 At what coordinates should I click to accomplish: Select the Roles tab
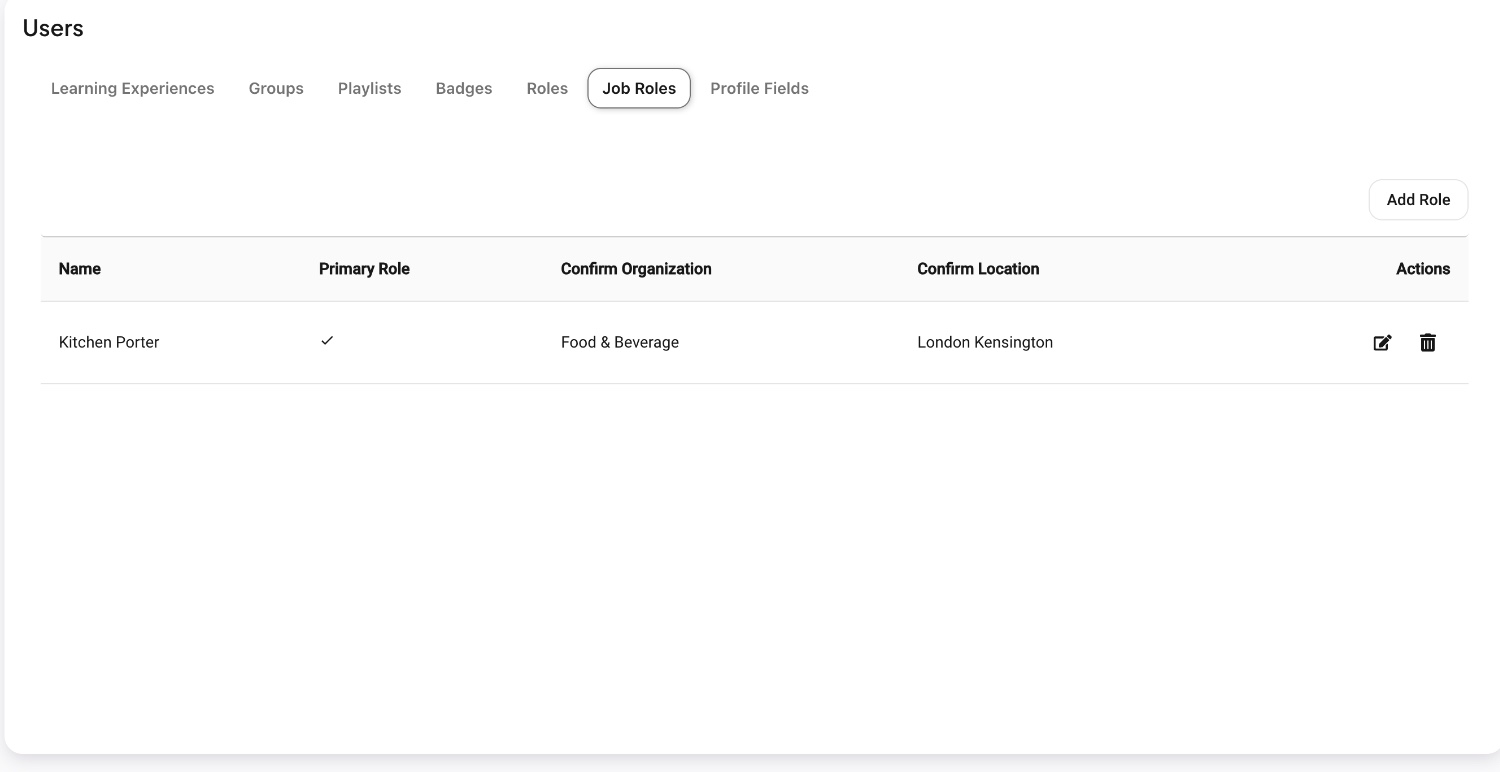[547, 88]
